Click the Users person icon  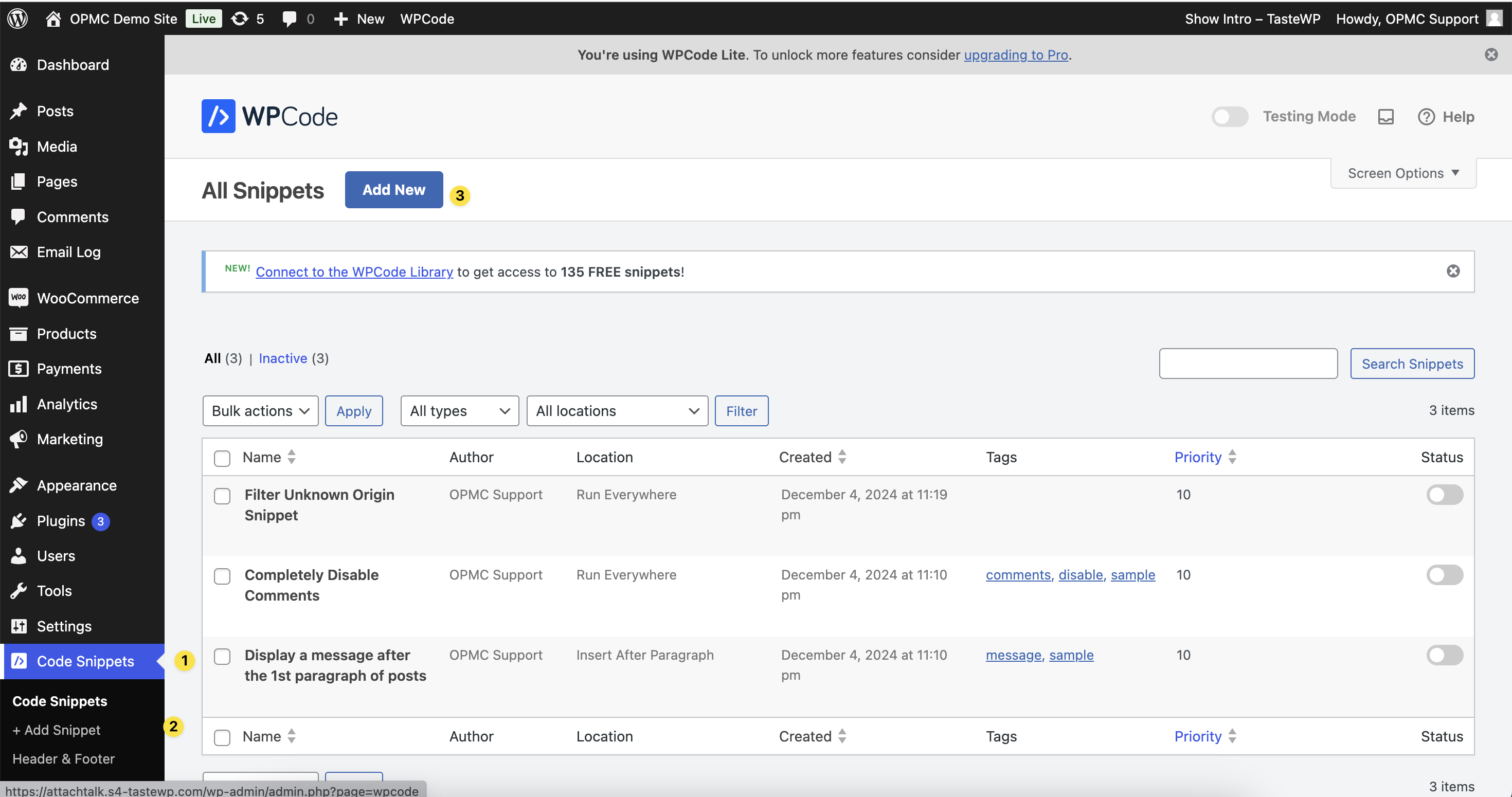19,555
